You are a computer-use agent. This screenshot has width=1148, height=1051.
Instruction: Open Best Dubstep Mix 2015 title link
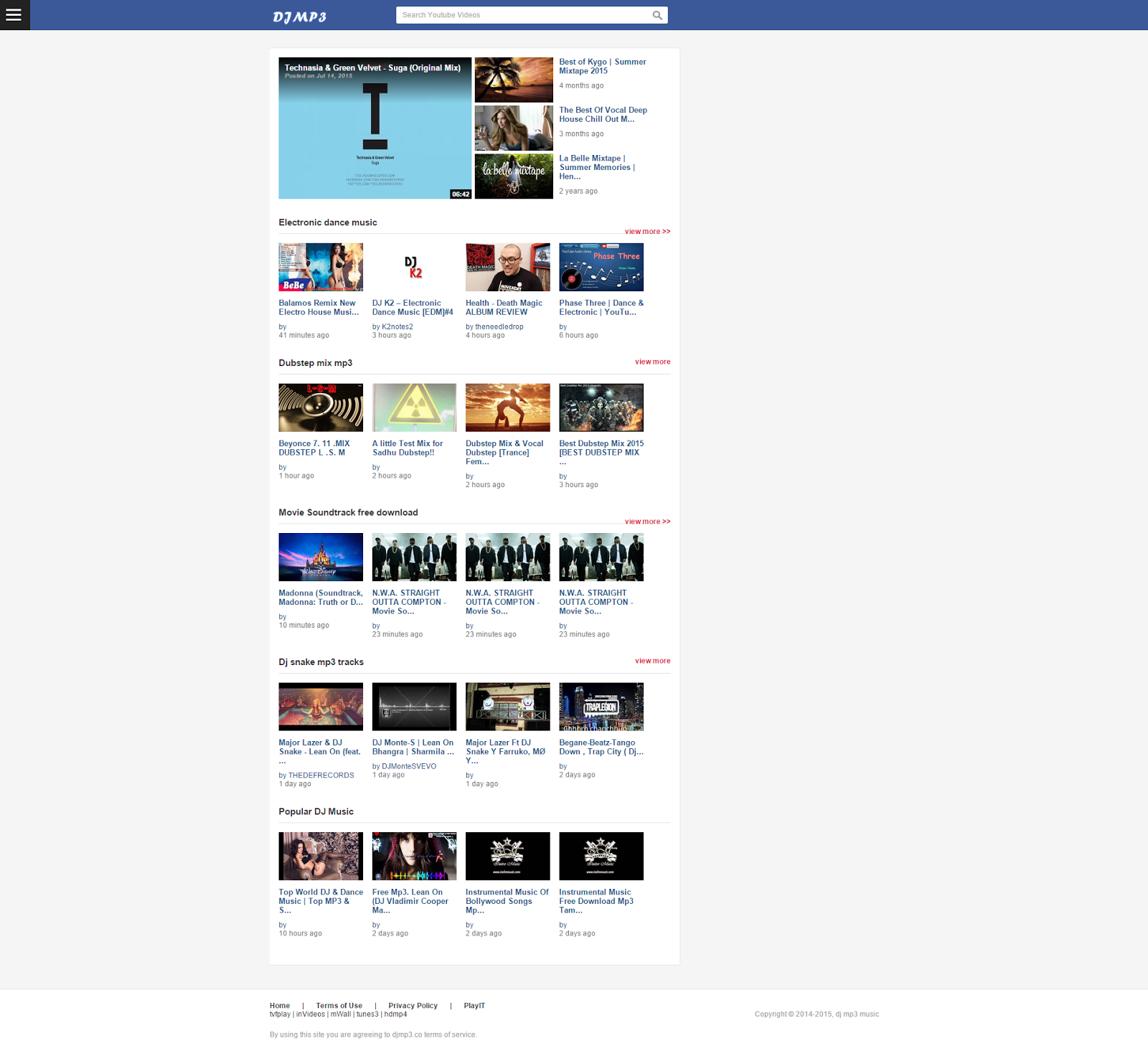point(601,452)
